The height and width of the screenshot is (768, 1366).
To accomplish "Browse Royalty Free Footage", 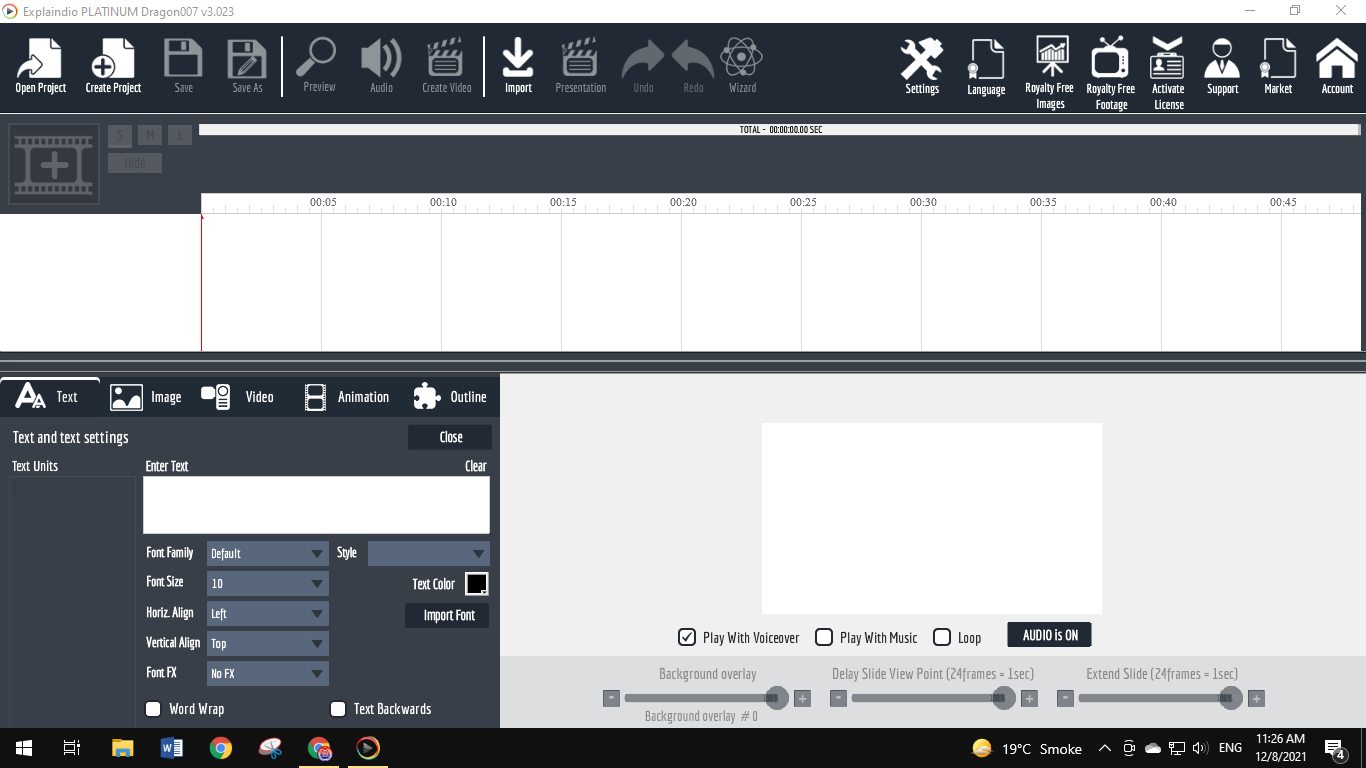I will tap(1110, 72).
